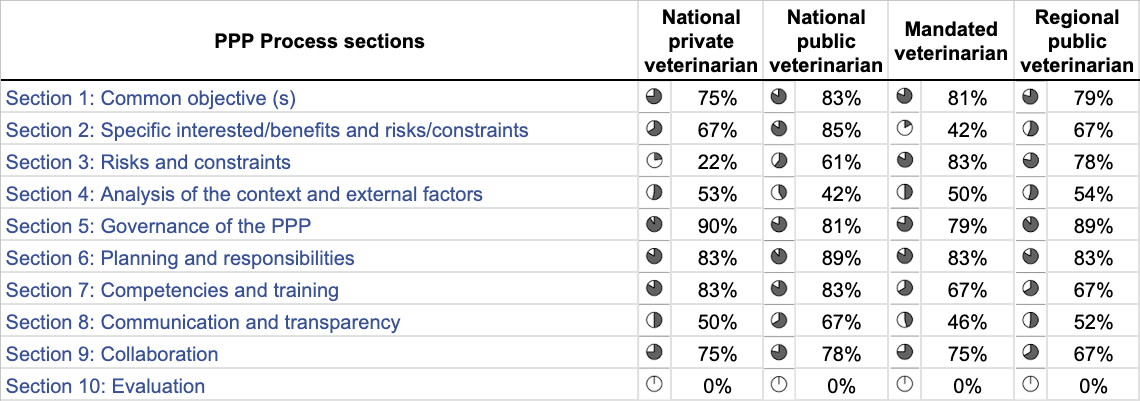Viewport: 1140px width, 401px height.
Task: Click pie icon for Section 5 Regional public veterinarian
Action: 1029,226
